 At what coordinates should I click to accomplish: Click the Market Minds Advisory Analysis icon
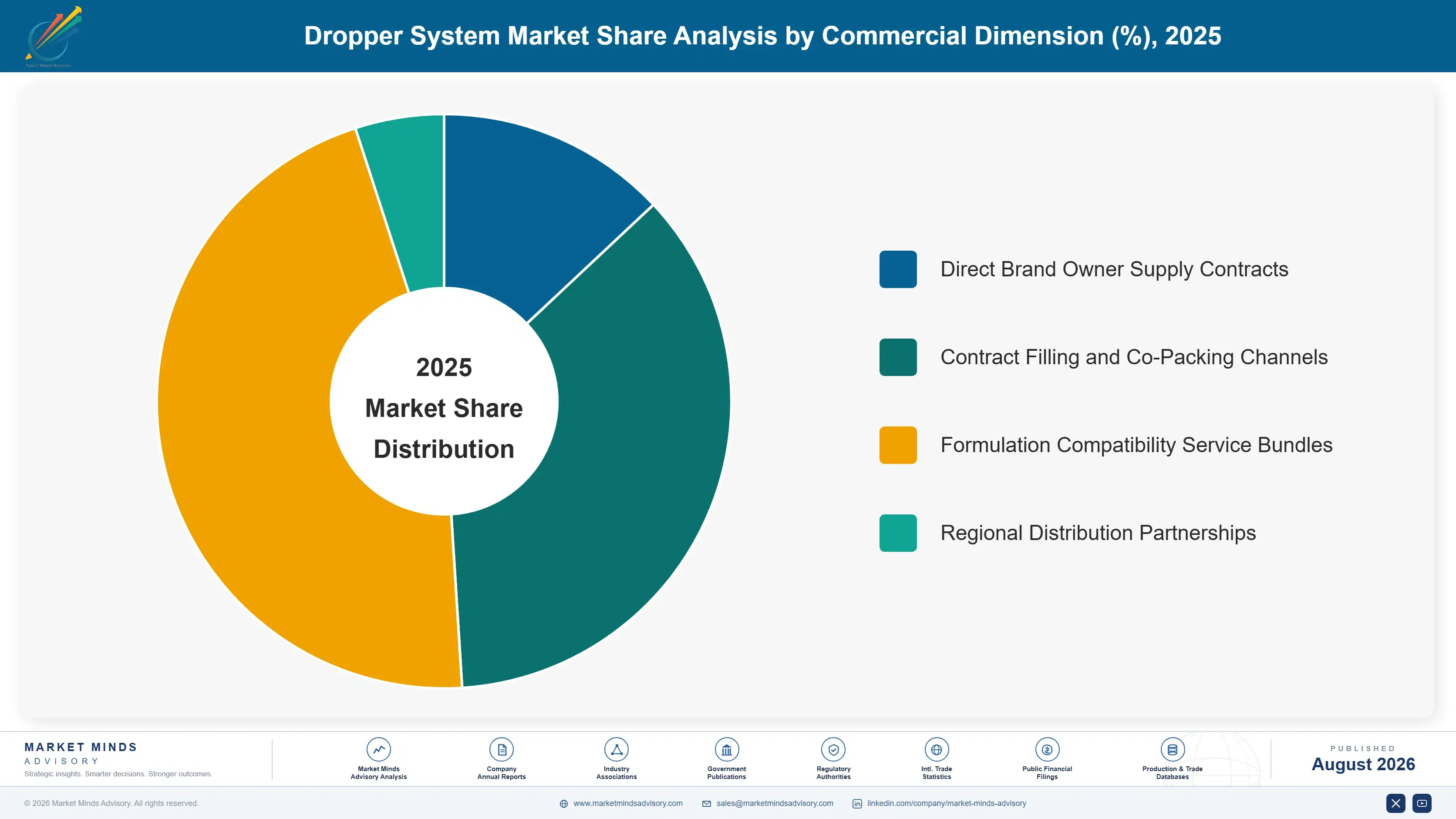[x=378, y=749]
